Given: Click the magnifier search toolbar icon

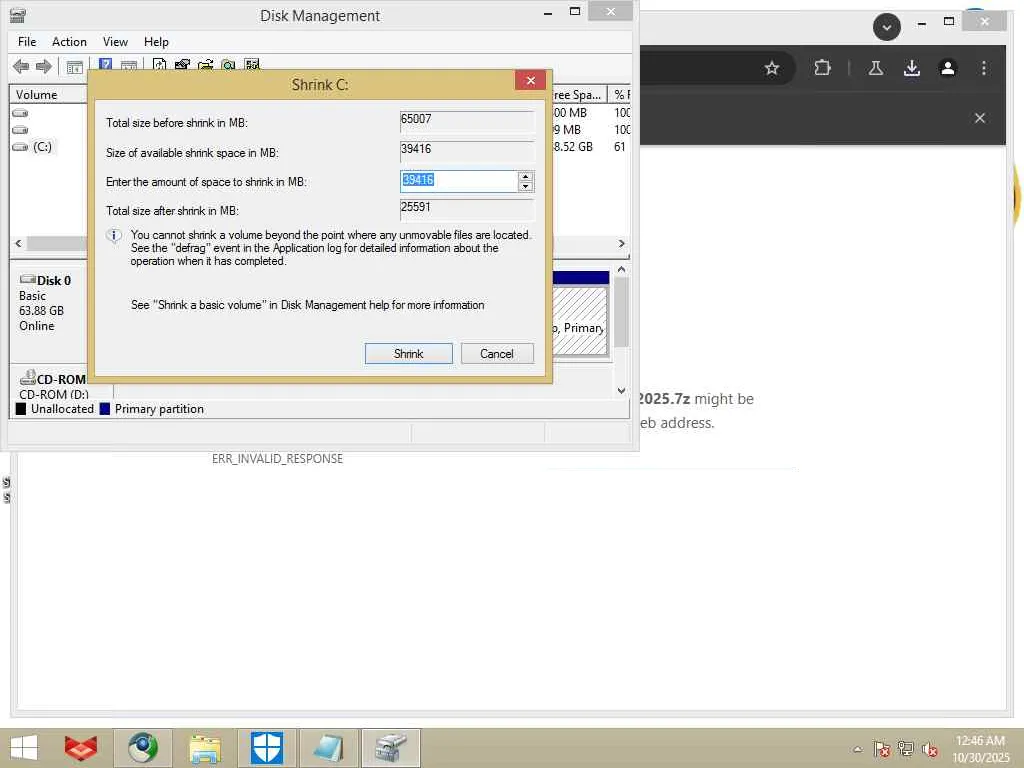Looking at the screenshot, I should pyautogui.click(x=228, y=64).
